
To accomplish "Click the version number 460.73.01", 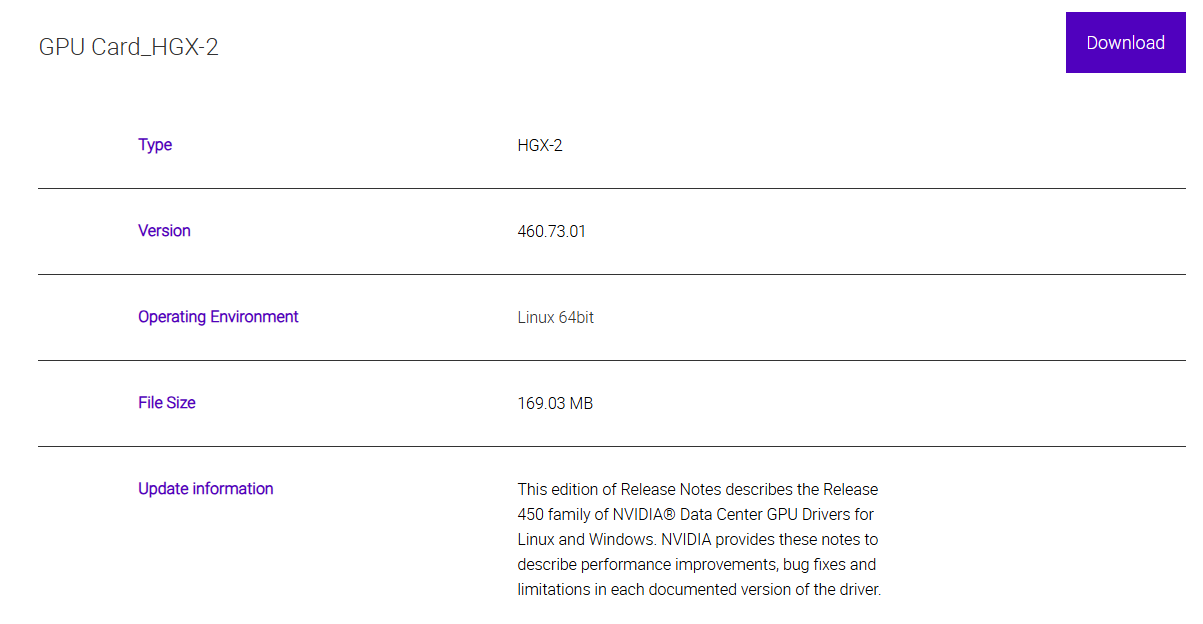I will 552,232.
